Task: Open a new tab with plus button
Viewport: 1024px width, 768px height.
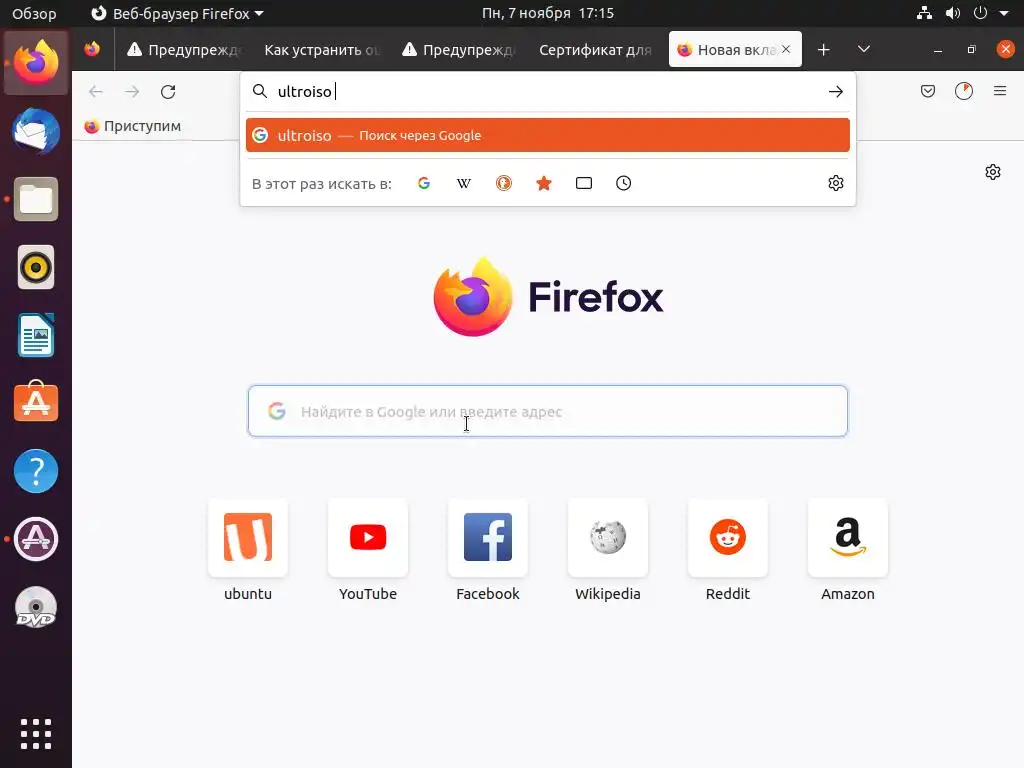Action: pos(824,50)
